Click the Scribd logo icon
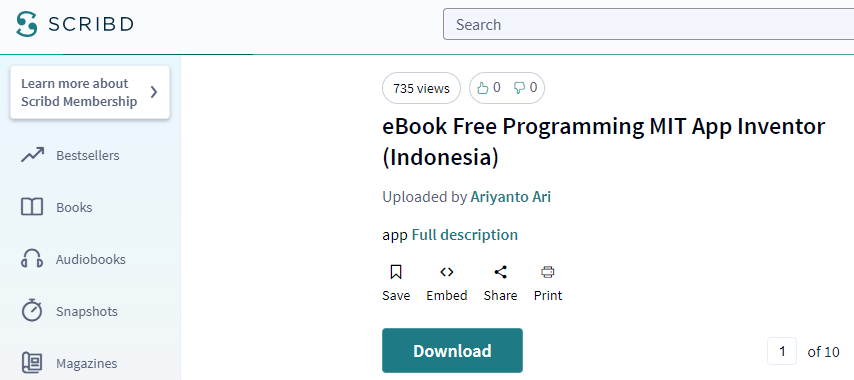The image size is (854, 380). [27, 24]
